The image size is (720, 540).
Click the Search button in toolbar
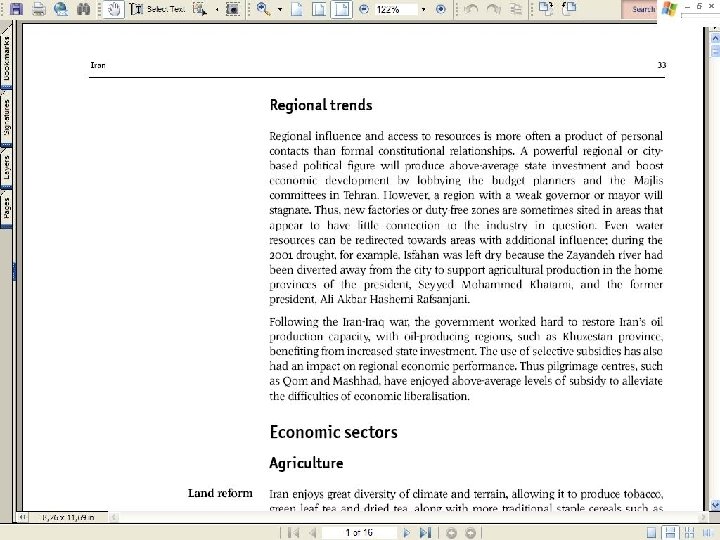tap(639, 9)
